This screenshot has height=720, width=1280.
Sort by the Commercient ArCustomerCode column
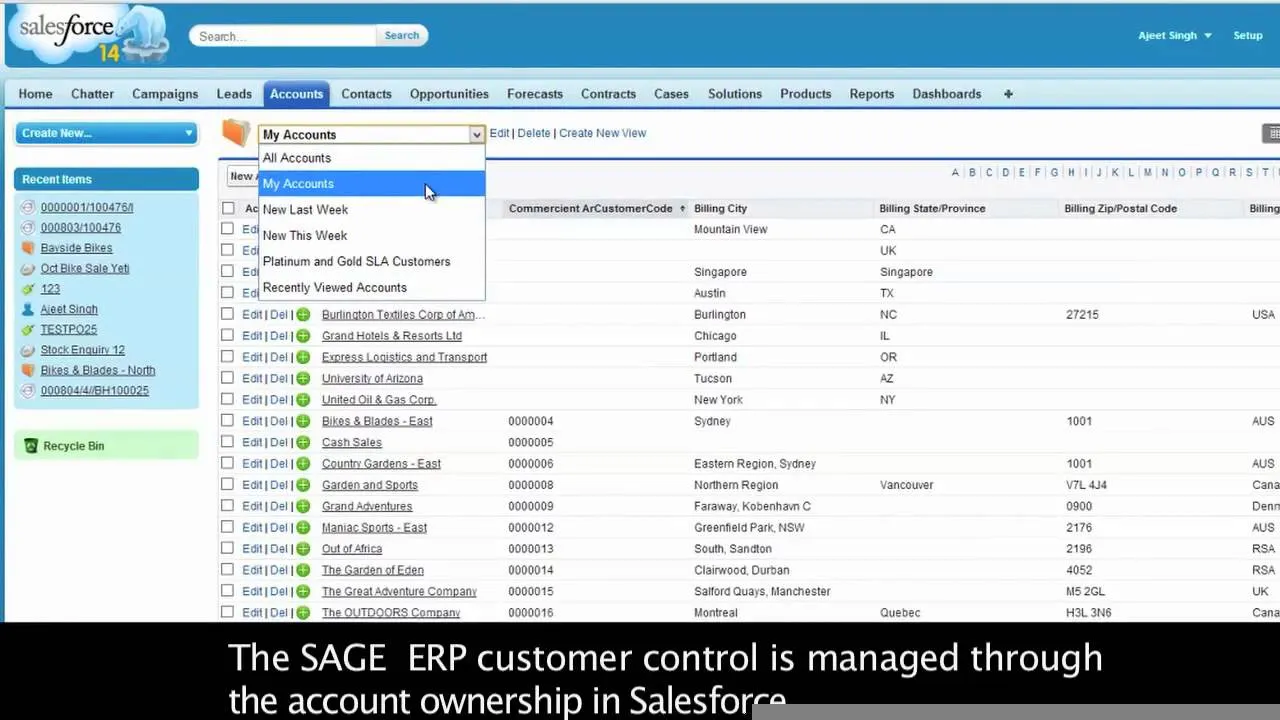(x=590, y=209)
